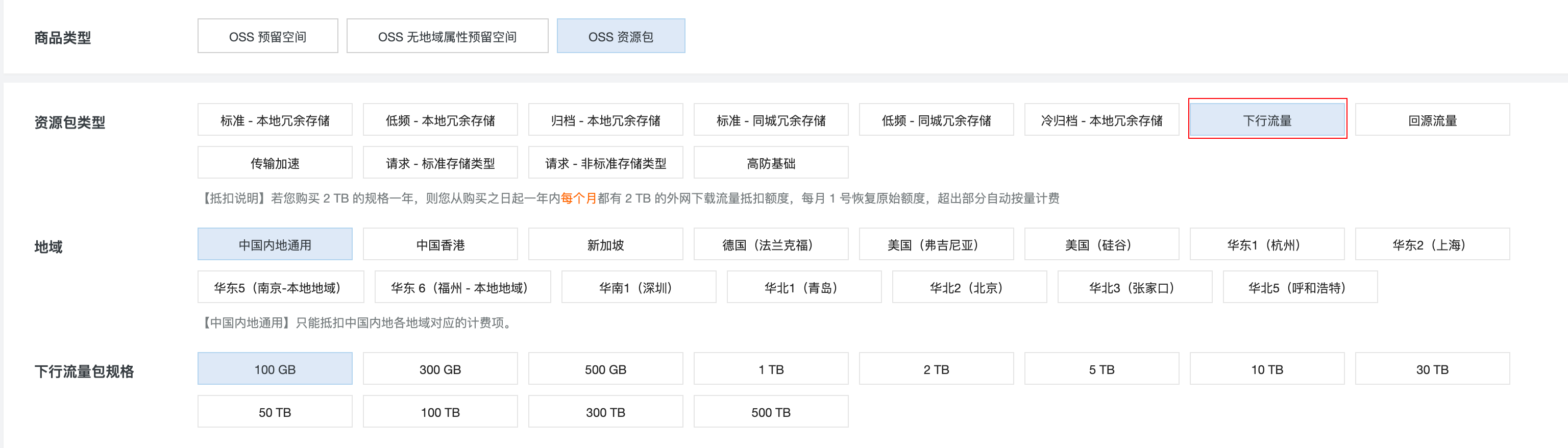Choose 冷归档 - 本地冗余存储 resource package

pos(1102,120)
